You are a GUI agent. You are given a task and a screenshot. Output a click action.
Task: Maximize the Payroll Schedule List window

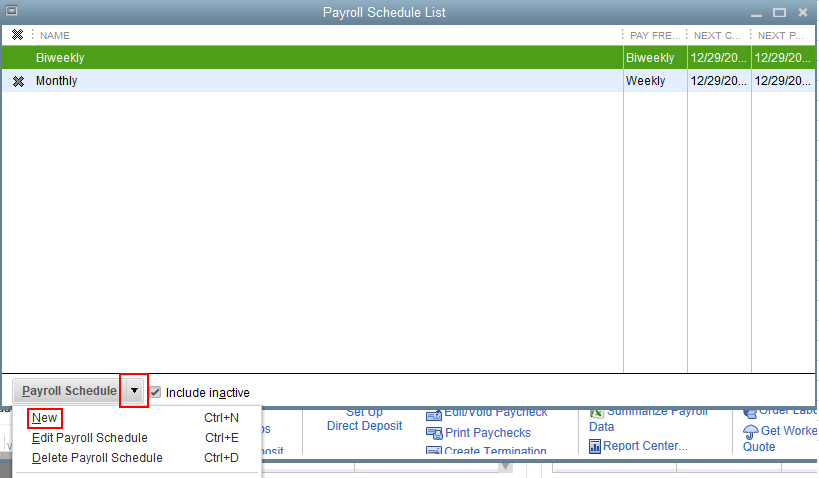tap(779, 12)
